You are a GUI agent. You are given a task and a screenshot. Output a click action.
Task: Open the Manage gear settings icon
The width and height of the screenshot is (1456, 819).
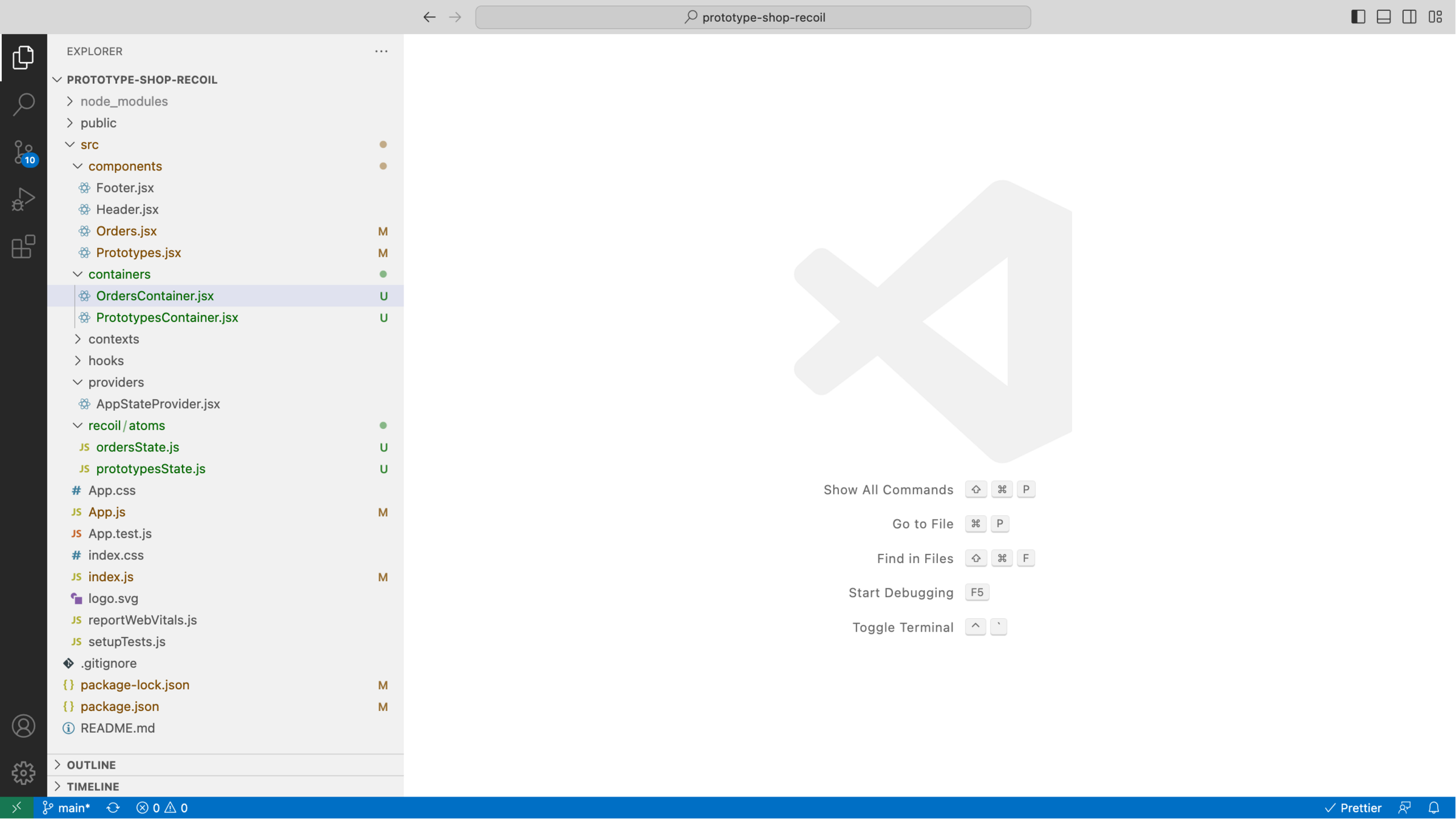point(23,772)
